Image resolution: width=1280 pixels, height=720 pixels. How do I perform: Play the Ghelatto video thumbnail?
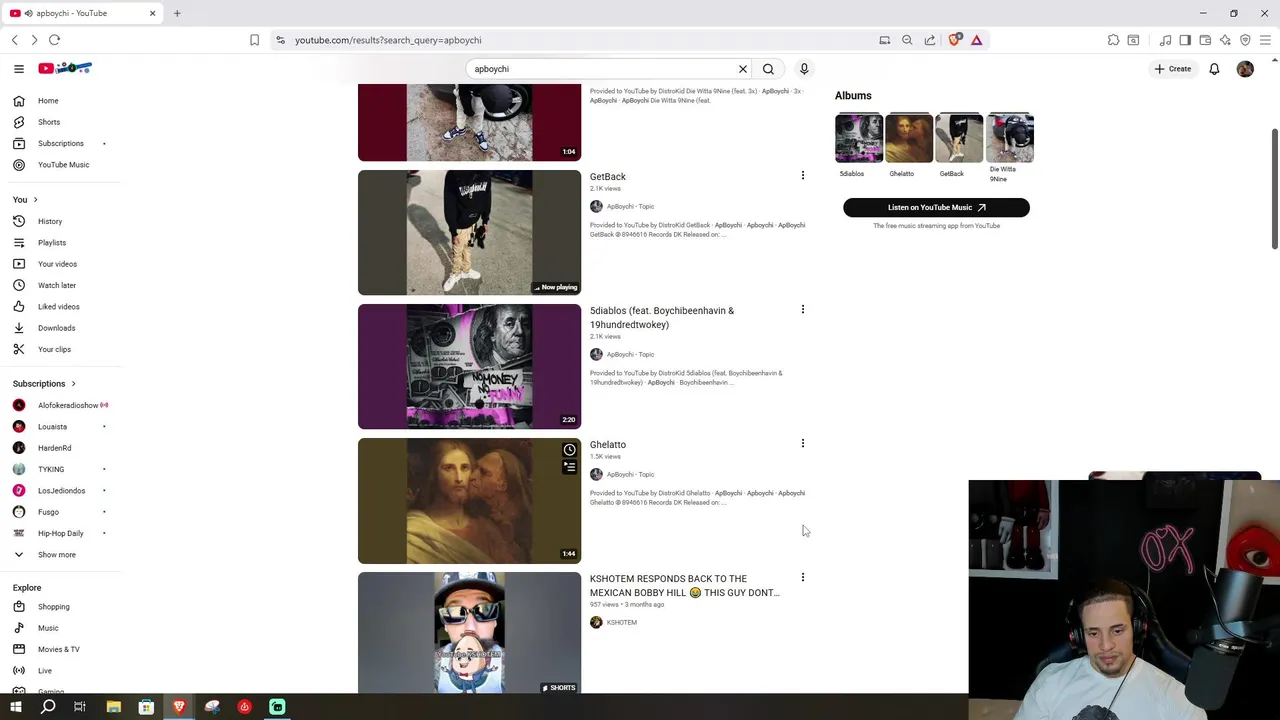click(x=469, y=501)
